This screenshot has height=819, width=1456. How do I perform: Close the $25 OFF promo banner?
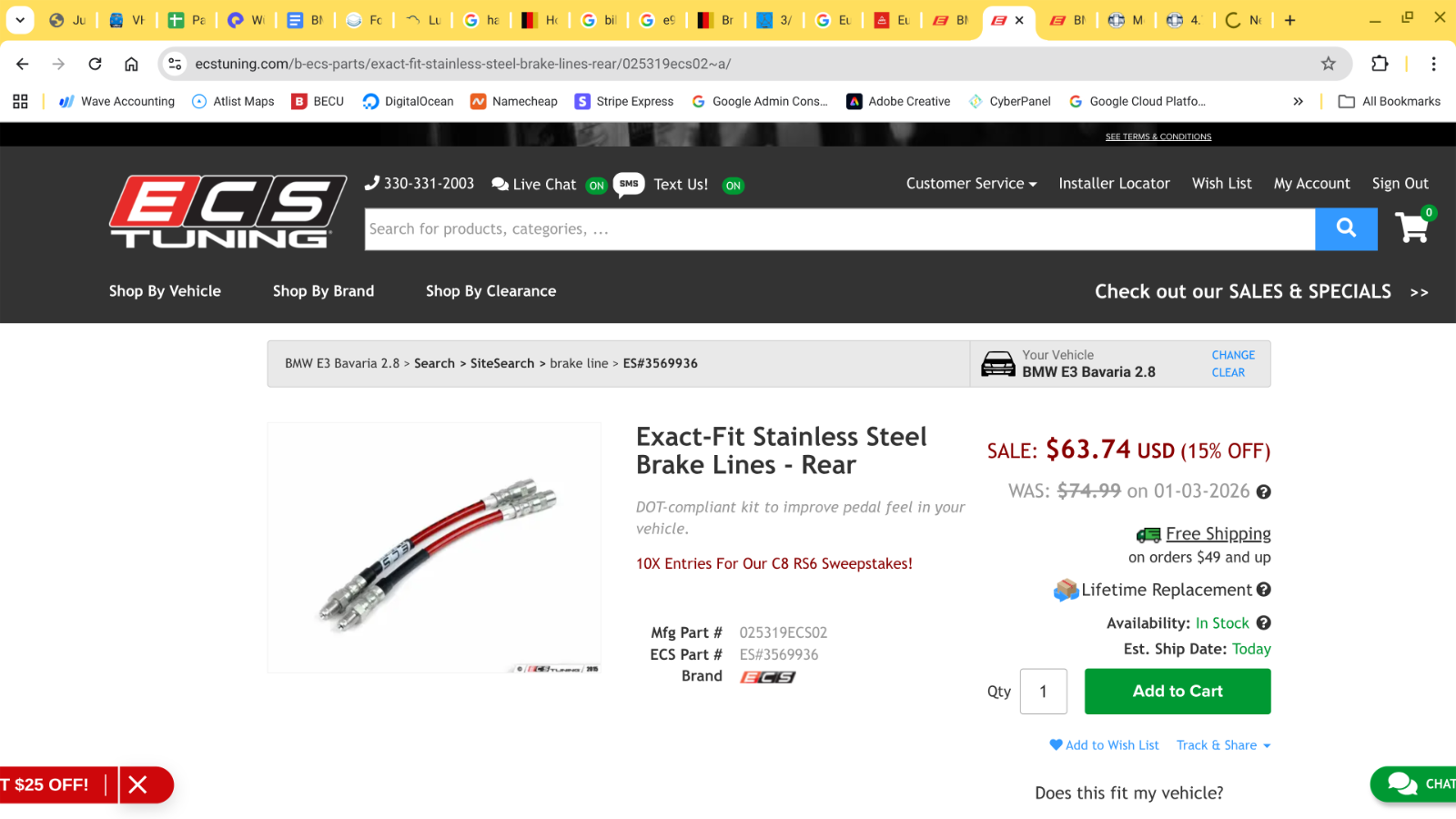(138, 784)
